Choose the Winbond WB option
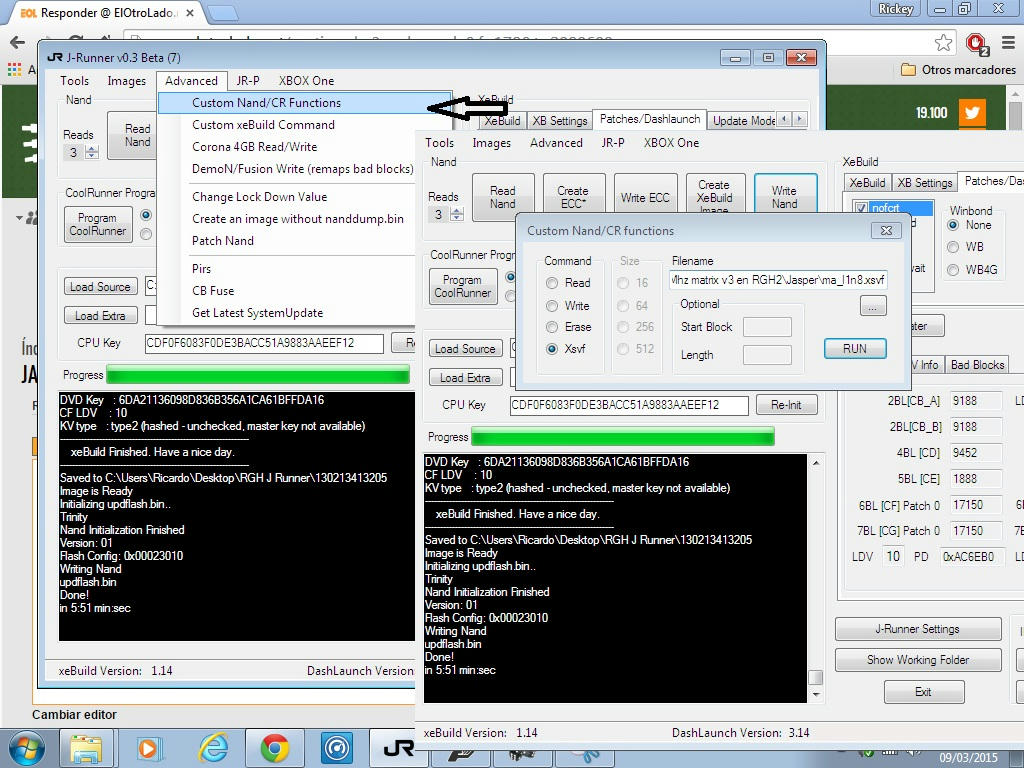 953,247
